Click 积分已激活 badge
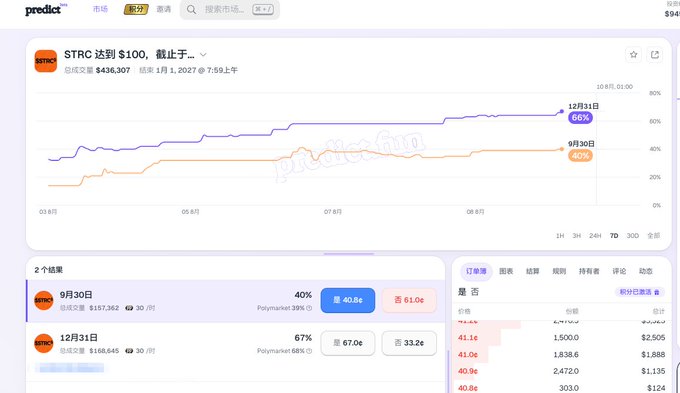The width and height of the screenshot is (680, 393). point(640,292)
